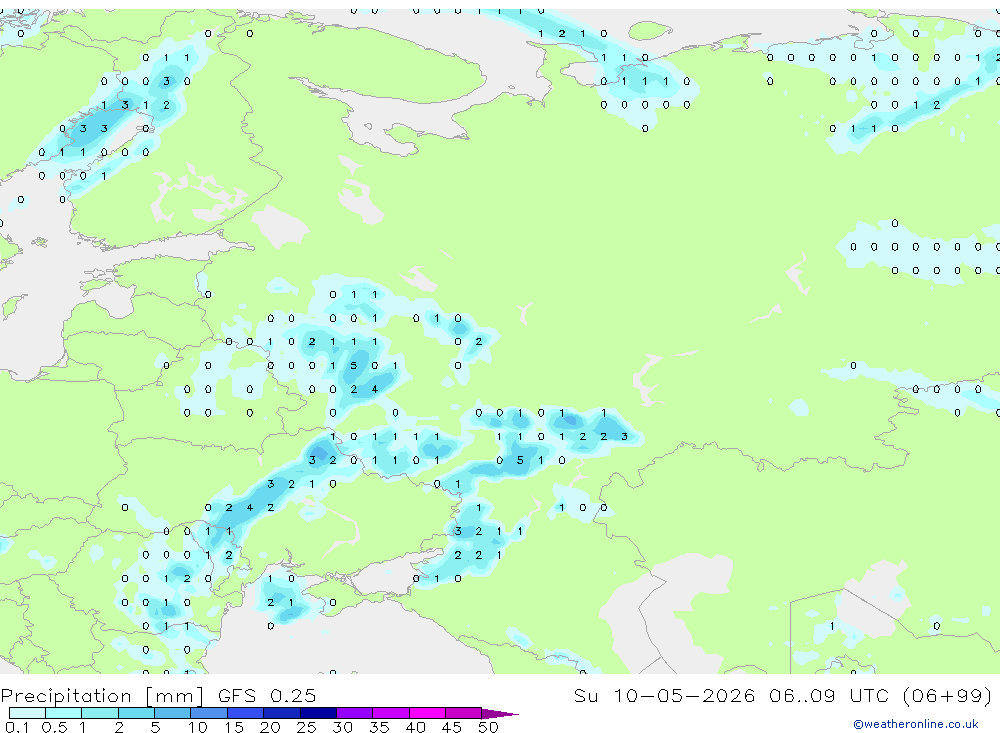Click the legend scale label '10'
This screenshot has width=1000, height=733.
198,727
